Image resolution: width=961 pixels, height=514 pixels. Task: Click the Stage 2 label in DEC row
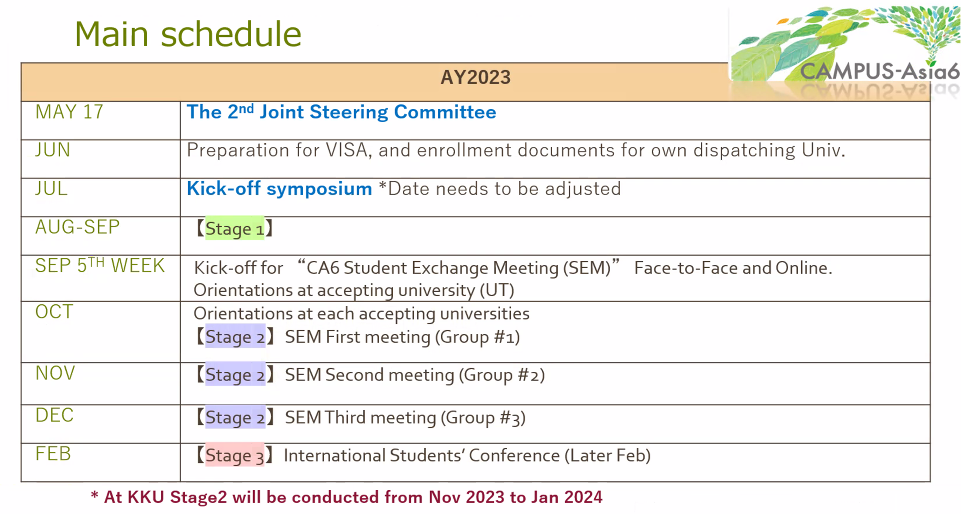[x=234, y=417]
